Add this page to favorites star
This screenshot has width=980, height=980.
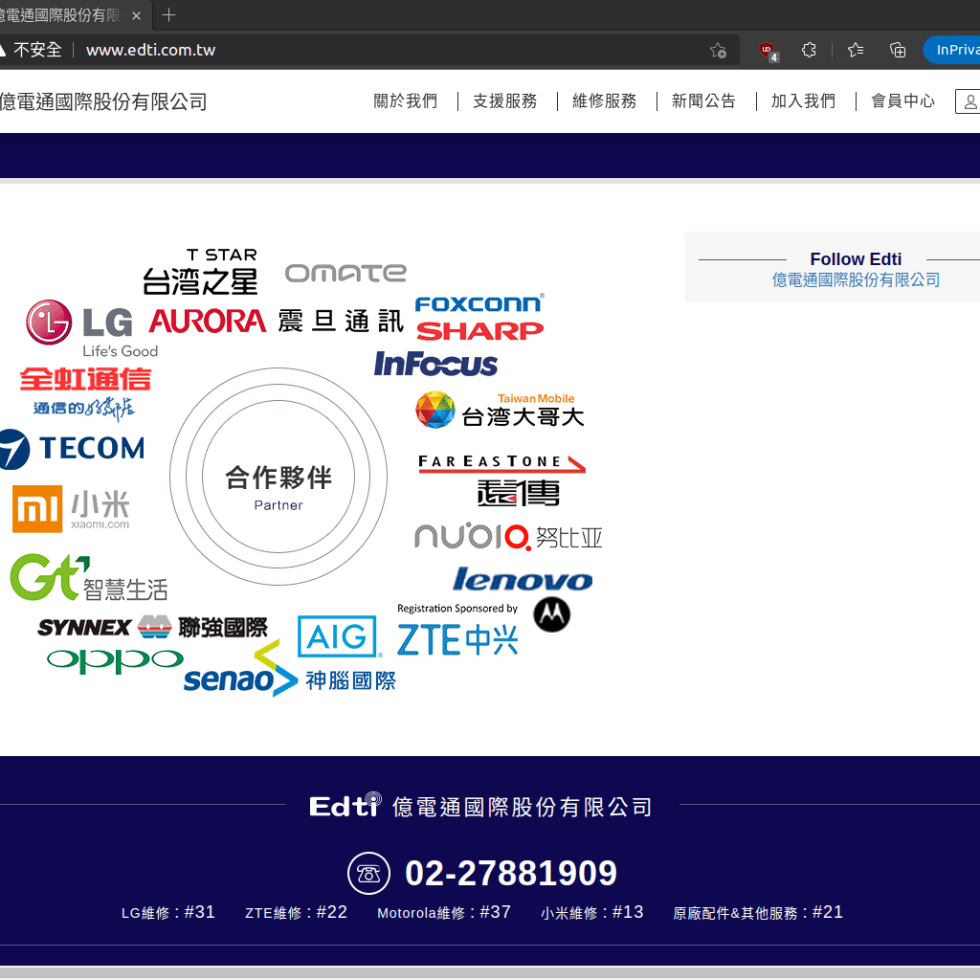point(718,50)
